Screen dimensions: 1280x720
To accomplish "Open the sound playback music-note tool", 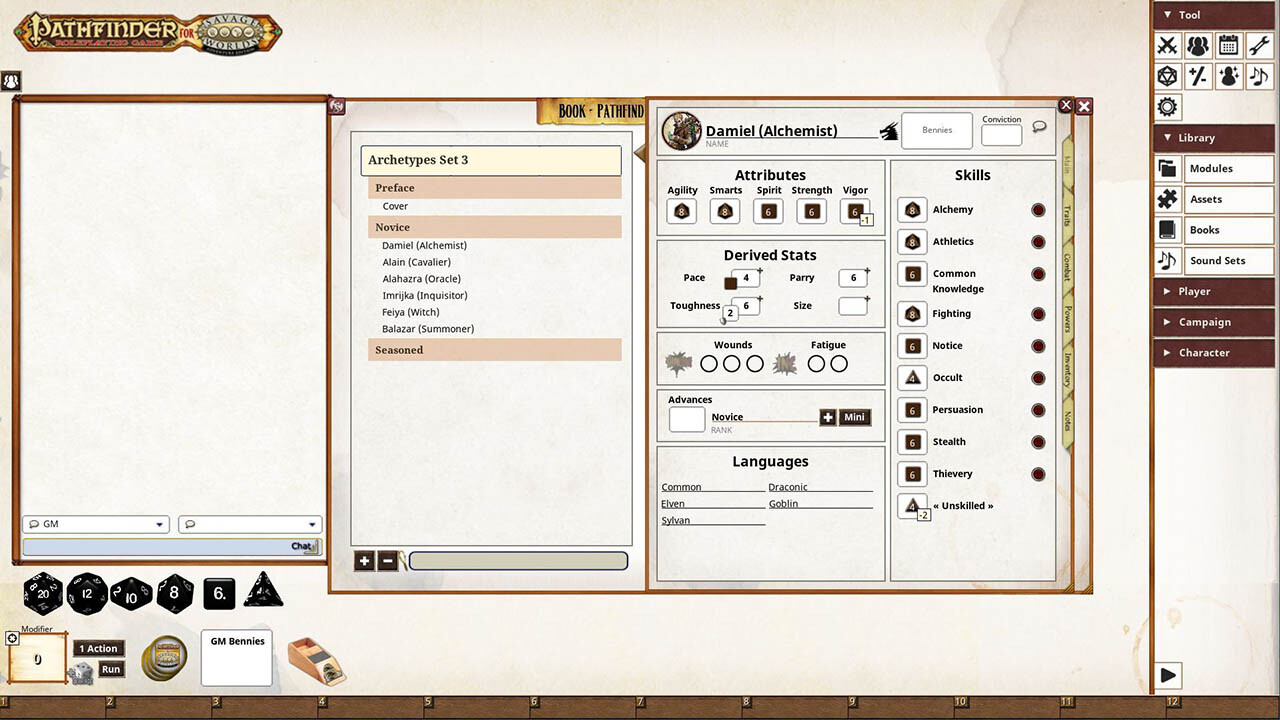I will [x=1256, y=75].
